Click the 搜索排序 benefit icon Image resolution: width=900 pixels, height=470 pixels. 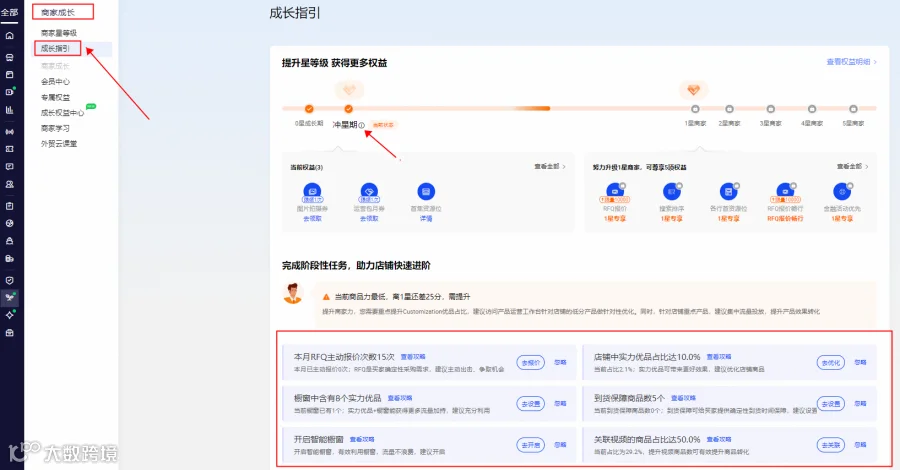672,191
